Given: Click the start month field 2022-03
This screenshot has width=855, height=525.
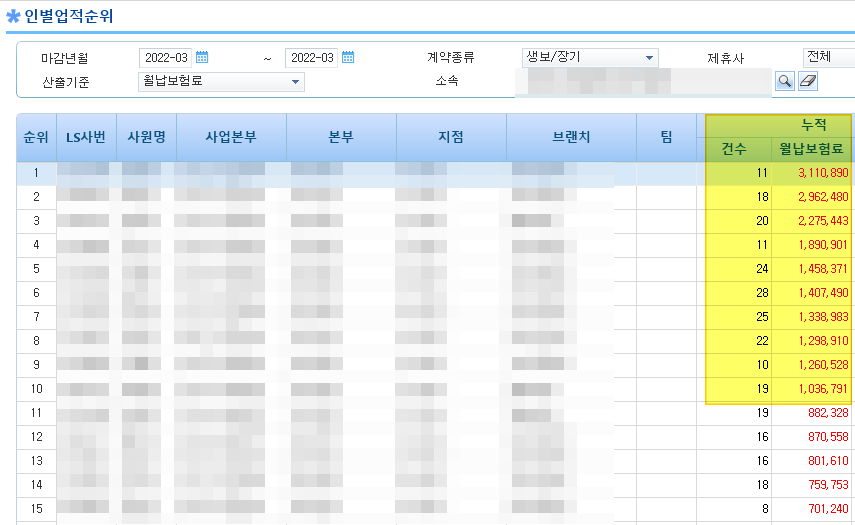Looking at the screenshot, I should (x=165, y=58).
